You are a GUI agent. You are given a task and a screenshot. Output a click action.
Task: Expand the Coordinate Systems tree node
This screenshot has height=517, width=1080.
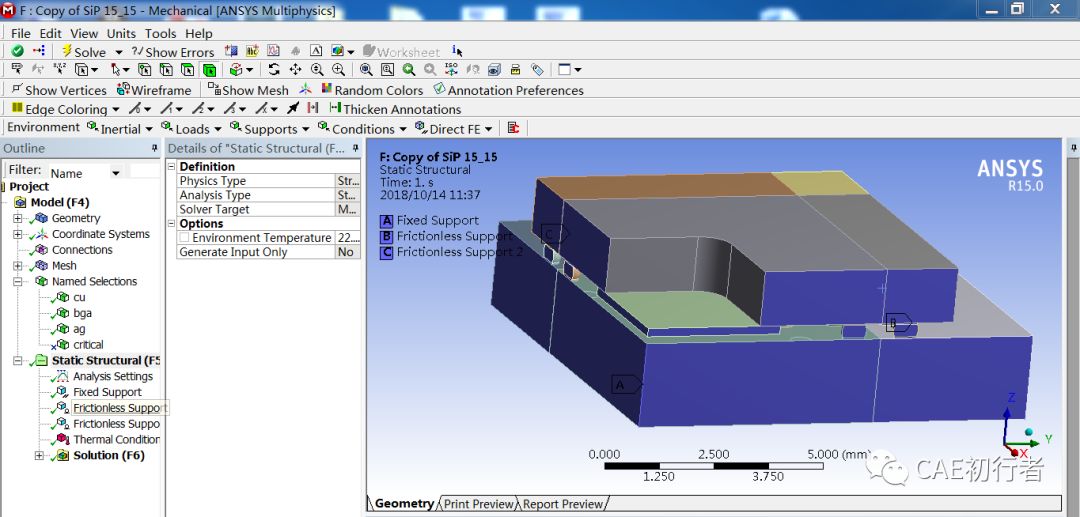tap(17, 234)
